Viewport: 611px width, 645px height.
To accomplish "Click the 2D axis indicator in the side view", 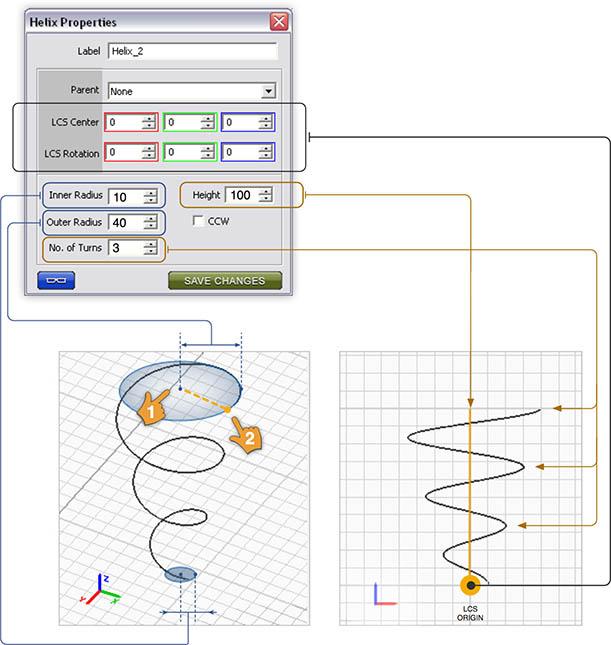I will tap(385, 594).
